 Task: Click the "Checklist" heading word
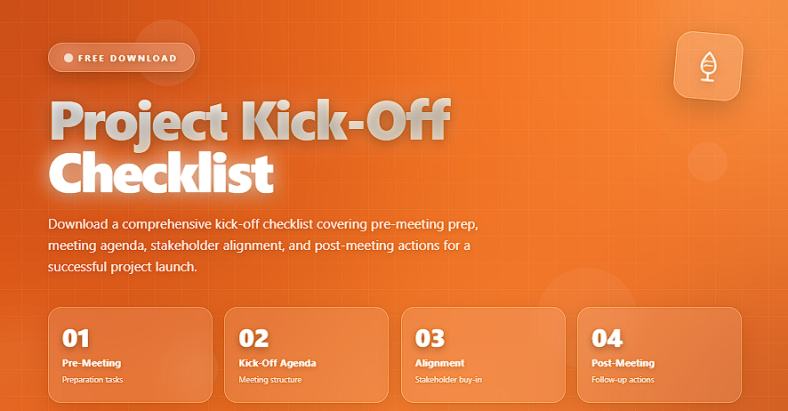click(x=161, y=173)
